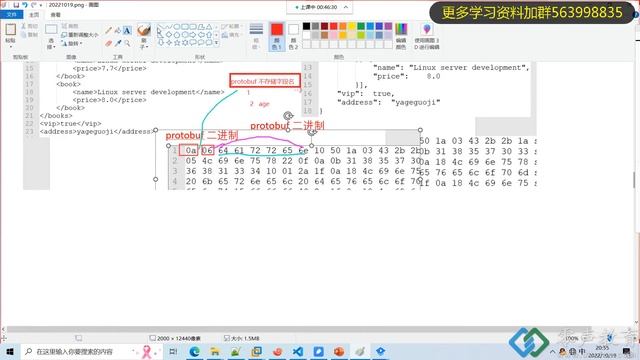Click the Brushes icon
This screenshot has width=640, height=360.
144,30
